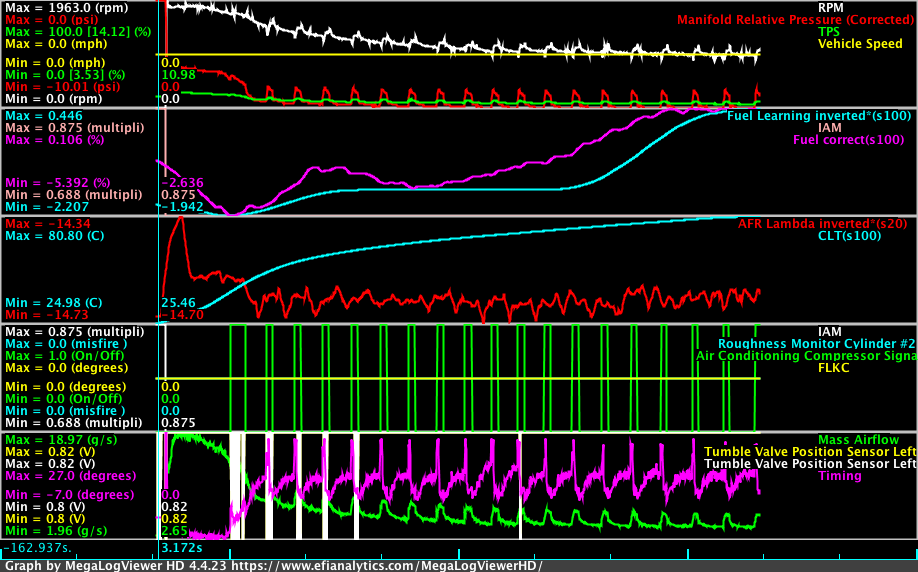Click the yellow Tumble Valve Position Sensor label
The width and height of the screenshot is (918, 572).
tap(810, 451)
